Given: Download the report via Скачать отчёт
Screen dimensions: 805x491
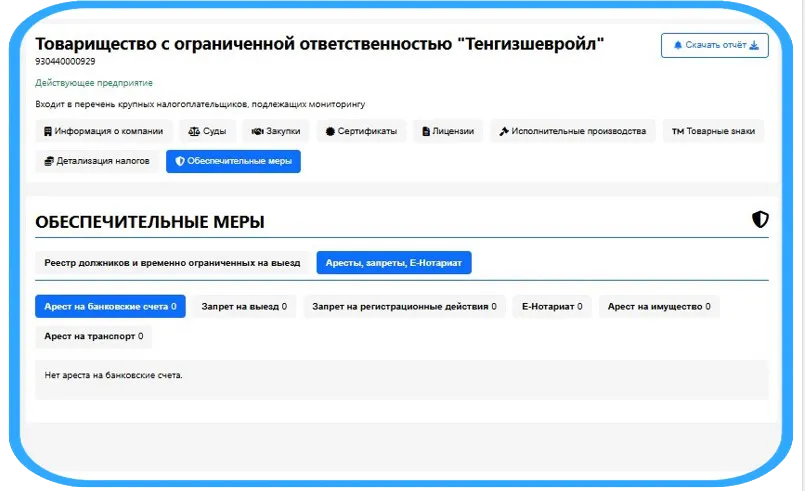Looking at the screenshot, I should (x=714, y=45).
